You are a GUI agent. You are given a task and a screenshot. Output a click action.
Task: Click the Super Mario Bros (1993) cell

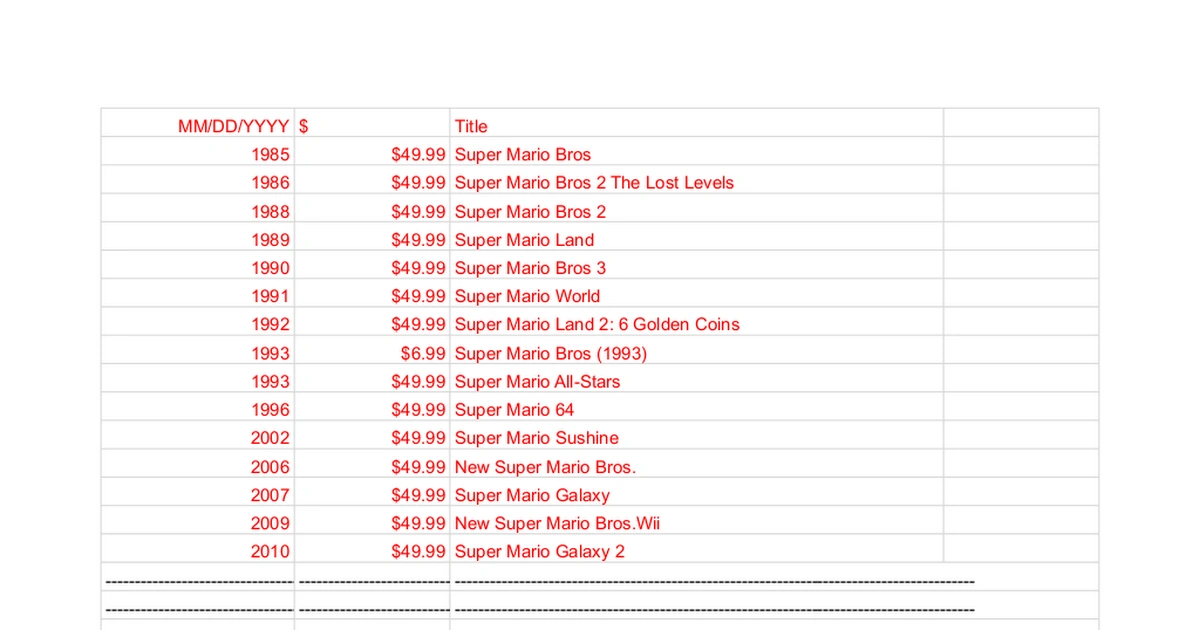pyautogui.click(x=696, y=353)
